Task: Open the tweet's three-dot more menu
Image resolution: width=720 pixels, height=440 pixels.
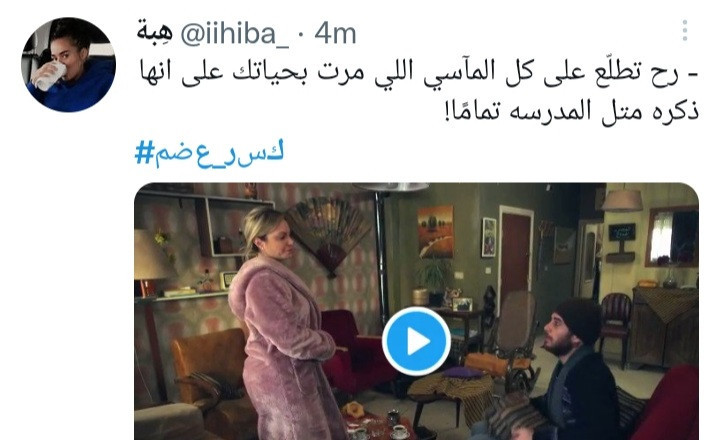Action: [x=685, y=31]
